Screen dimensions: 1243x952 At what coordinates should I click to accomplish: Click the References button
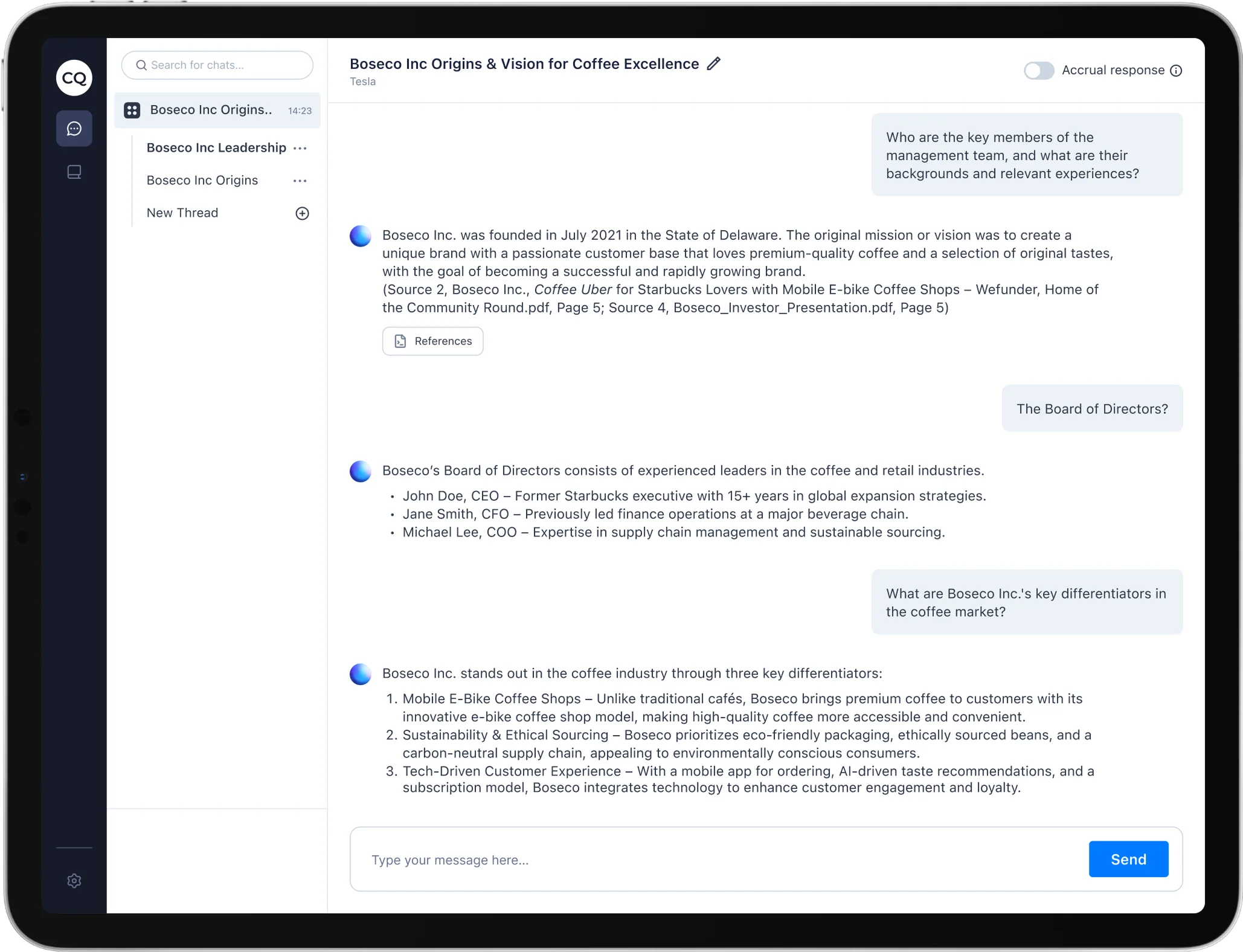(x=432, y=341)
